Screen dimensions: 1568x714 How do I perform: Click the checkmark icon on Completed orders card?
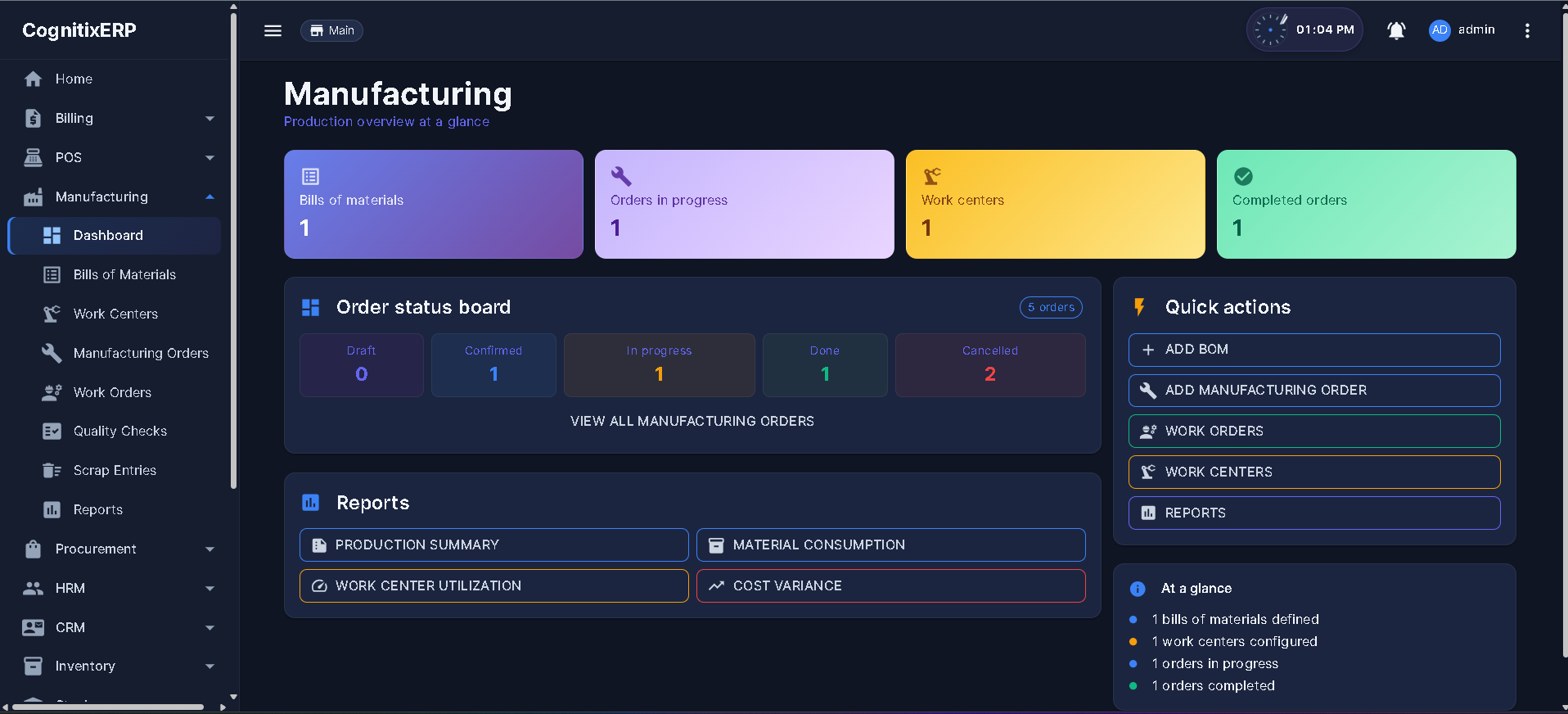tap(1243, 176)
